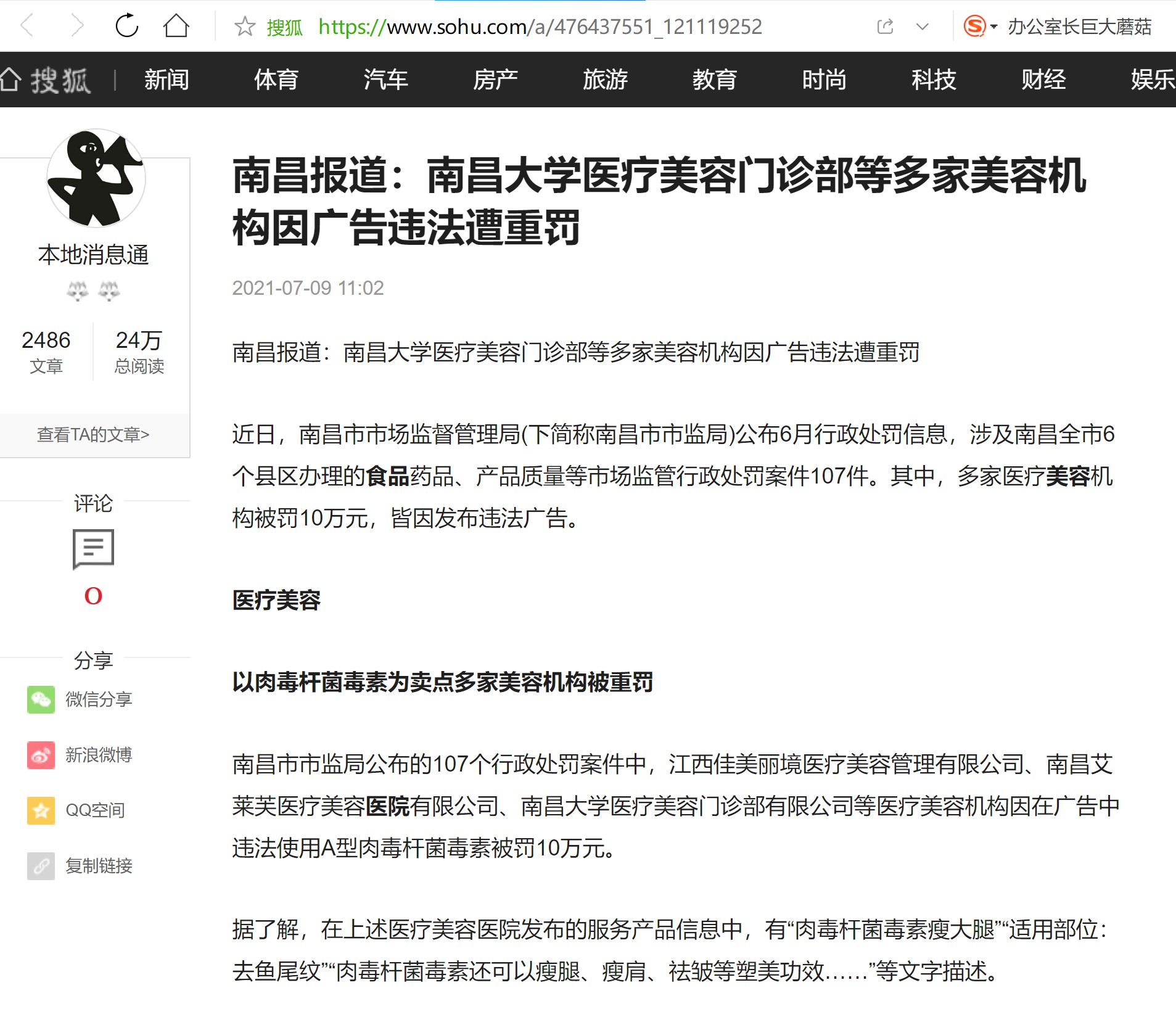This screenshot has width=1176, height=1009.
Task: Click the red comment count 0
Action: (93, 596)
